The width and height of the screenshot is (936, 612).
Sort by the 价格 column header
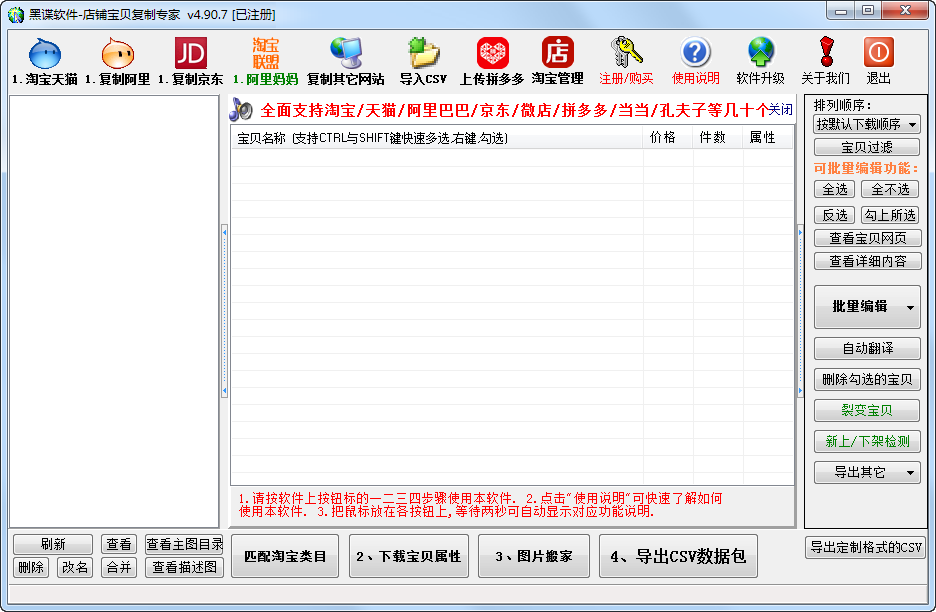point(668,138)
